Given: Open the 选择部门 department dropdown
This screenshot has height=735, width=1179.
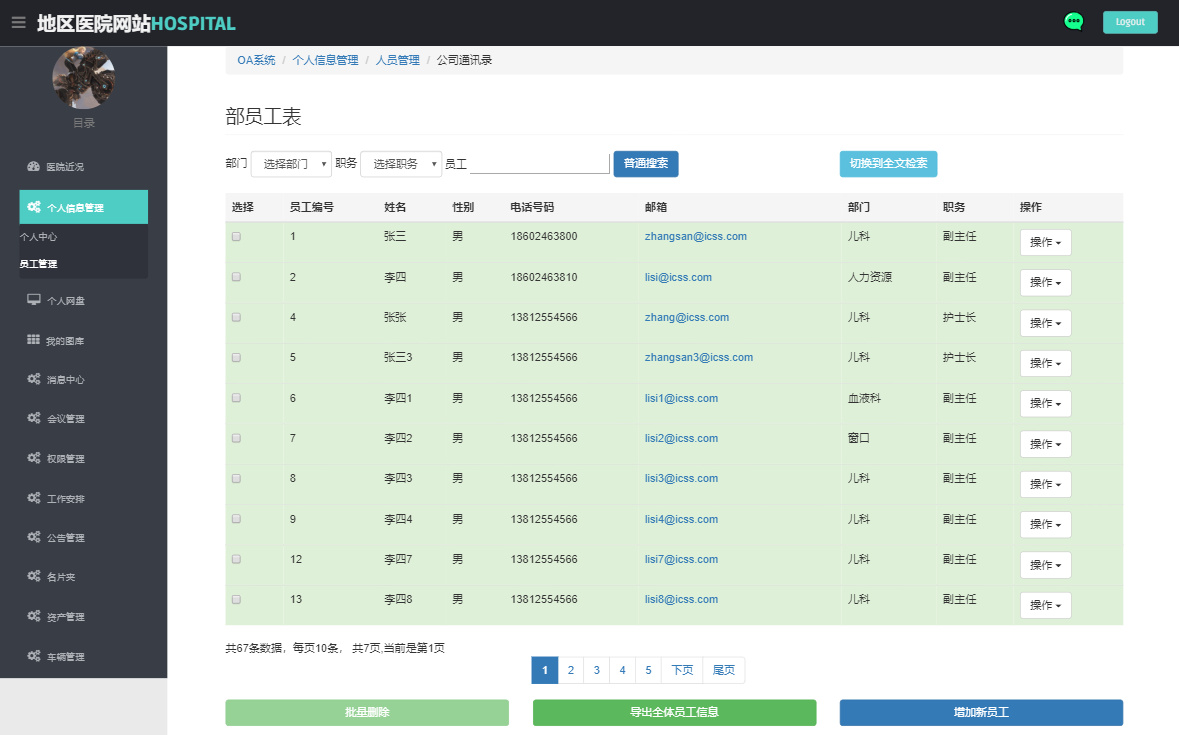Looking at the screenshot, I should click(291, 164).
